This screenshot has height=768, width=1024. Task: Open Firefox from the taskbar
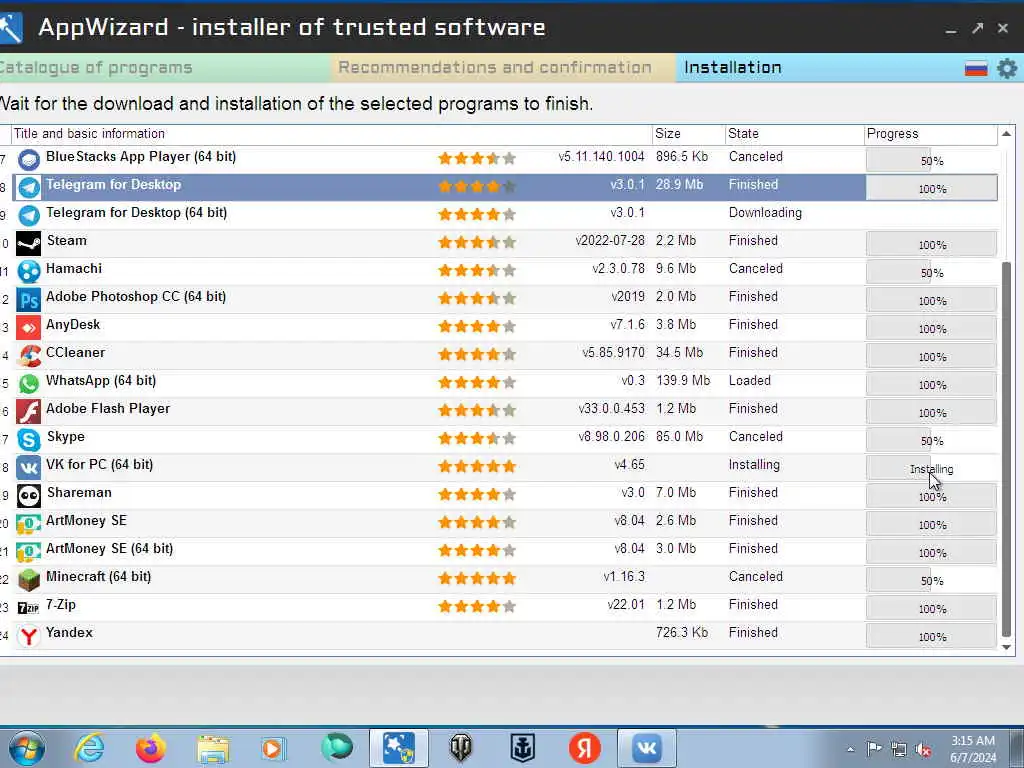pyautogui.click(x=151, y=748)
